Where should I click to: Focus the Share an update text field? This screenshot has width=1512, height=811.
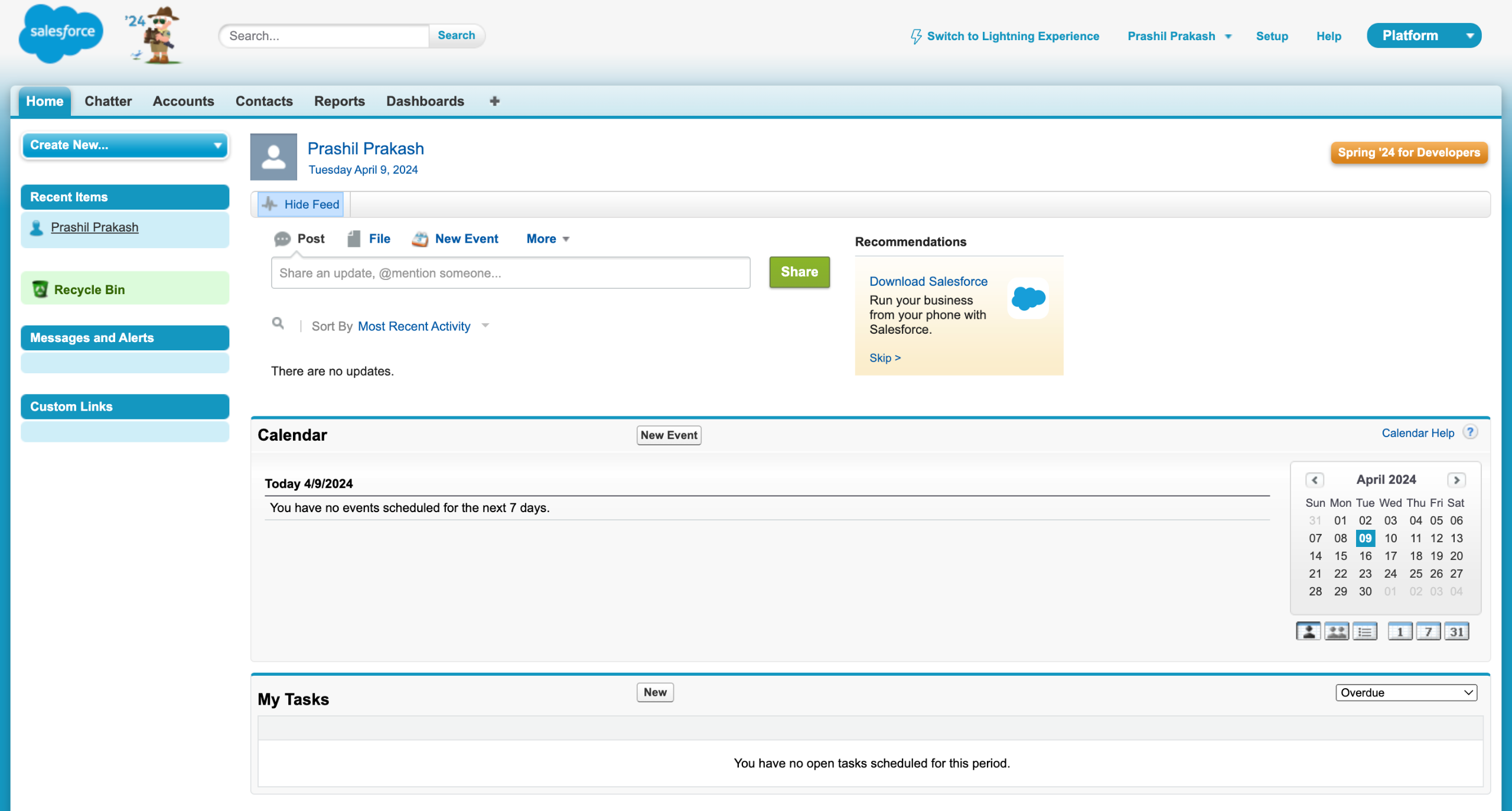(510, 273)
